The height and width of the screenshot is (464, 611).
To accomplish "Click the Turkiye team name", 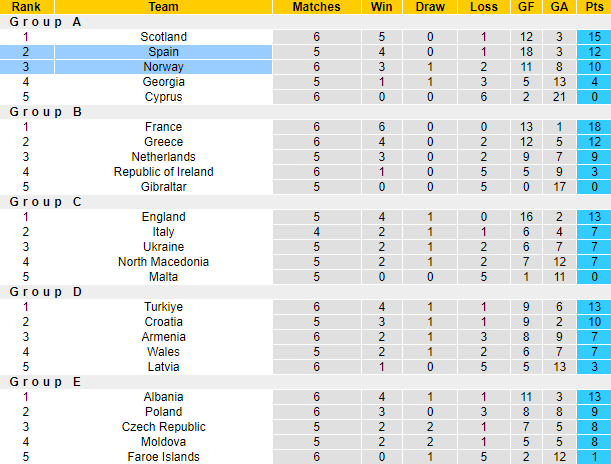I will coord(163,307).
